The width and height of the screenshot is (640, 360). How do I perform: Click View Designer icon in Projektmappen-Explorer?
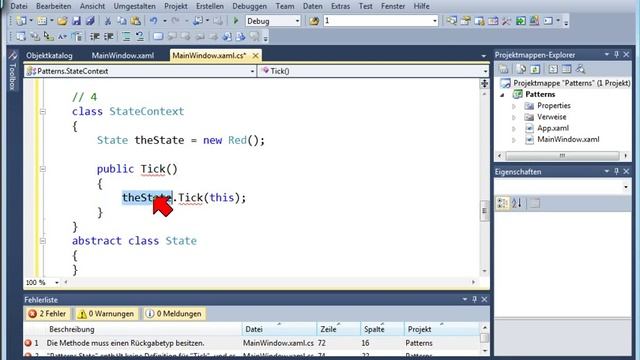(x=567, y=69)
